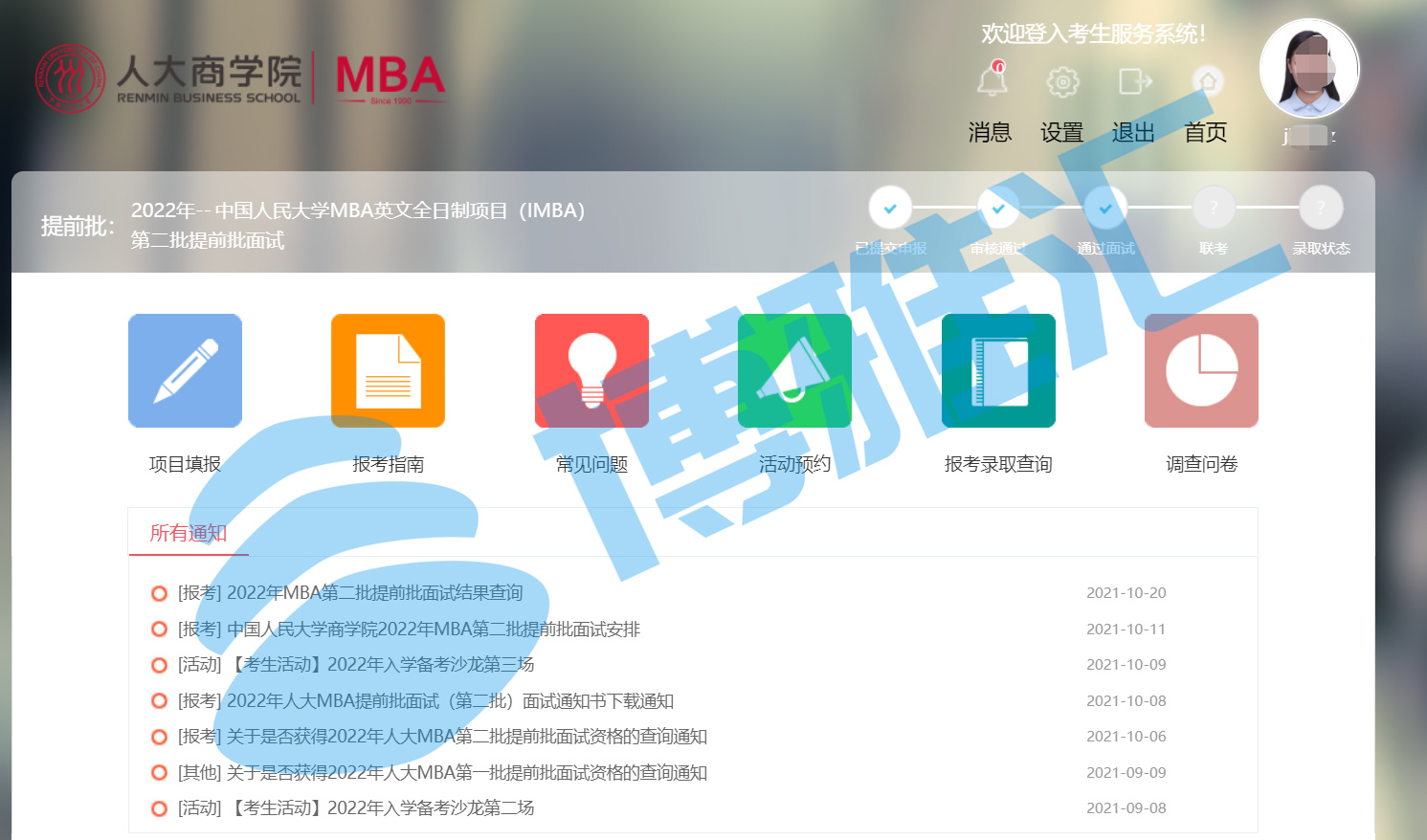1427x840 pixels.
Task: Click the 消息 label text
Action: pyautogui.click(x=990, y=132)
